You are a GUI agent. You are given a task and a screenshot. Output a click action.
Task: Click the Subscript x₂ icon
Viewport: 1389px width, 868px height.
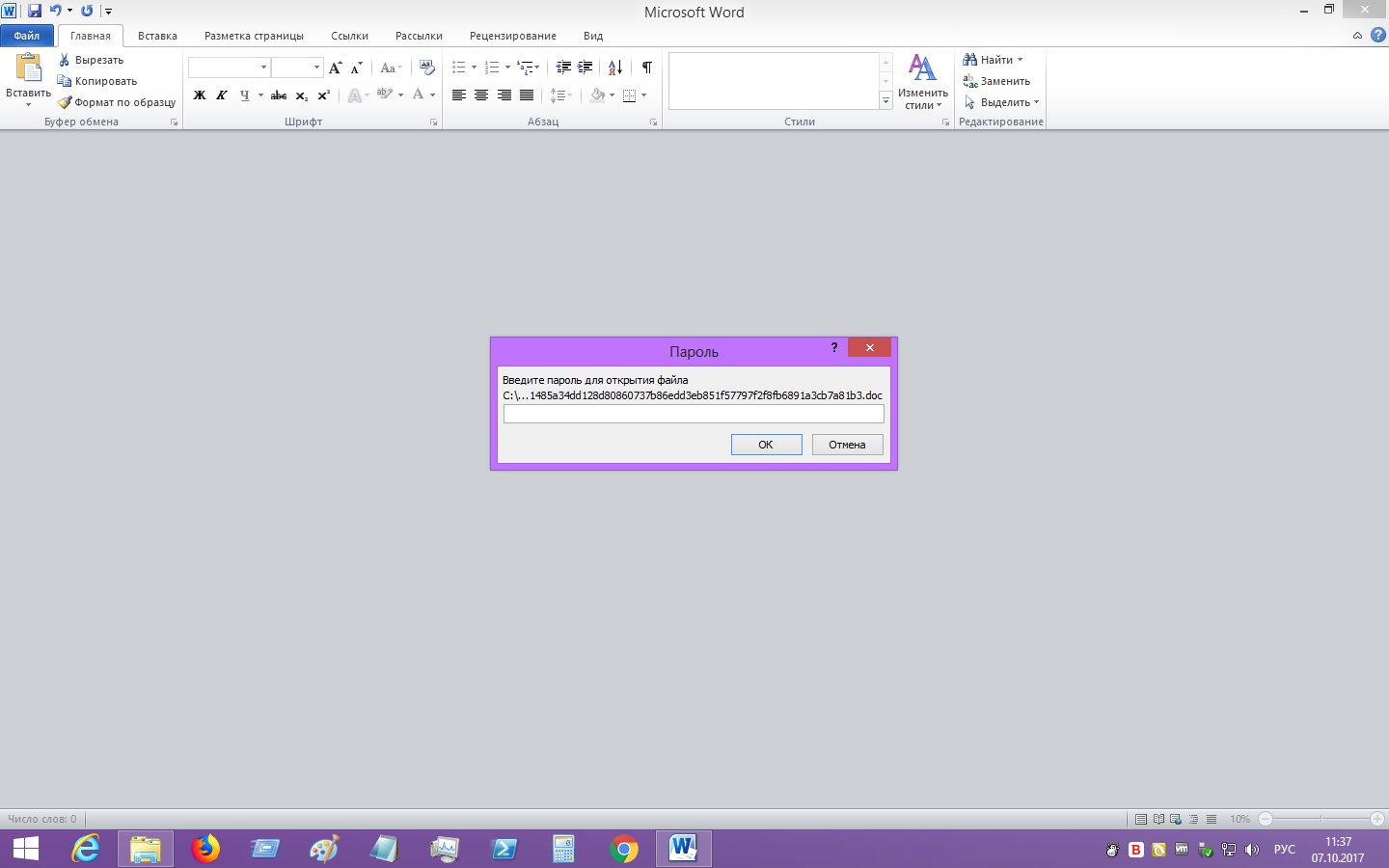coord(302,95)
